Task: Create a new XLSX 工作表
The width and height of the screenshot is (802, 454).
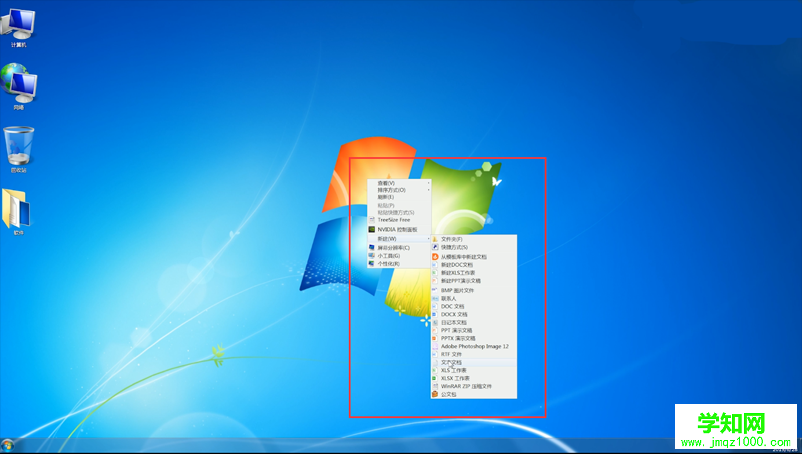Action: click(x=474, y=378)
